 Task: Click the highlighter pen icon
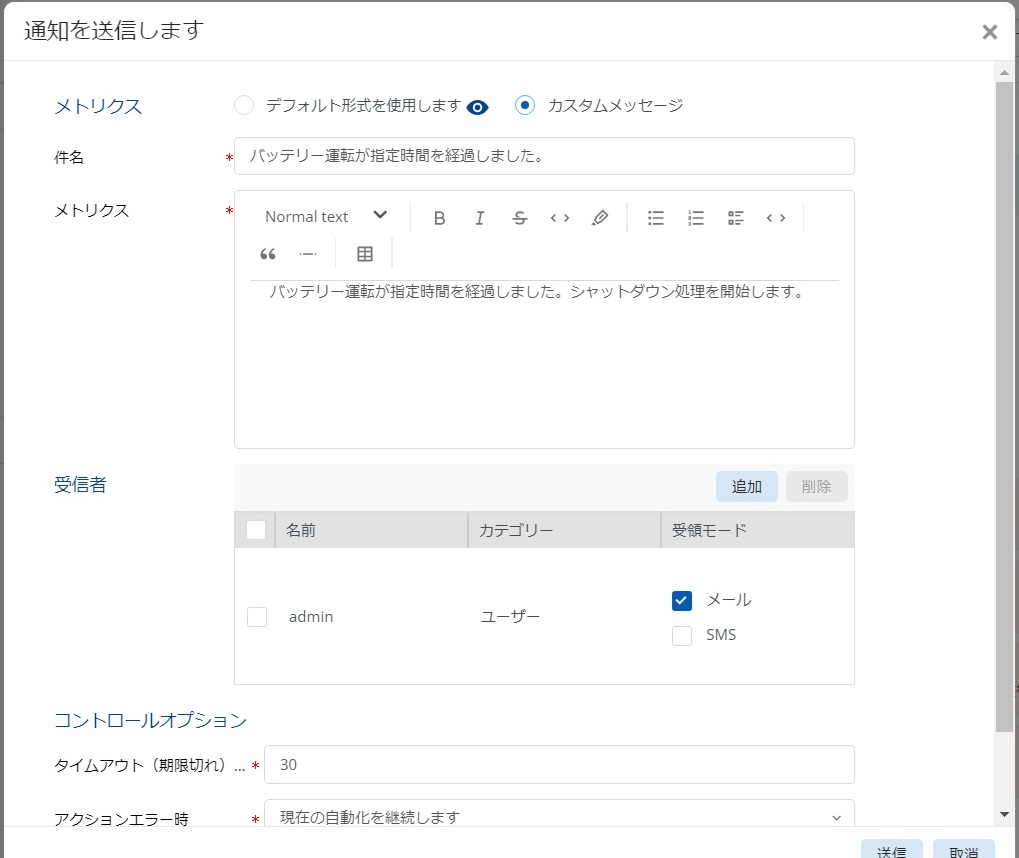[599, 218]
